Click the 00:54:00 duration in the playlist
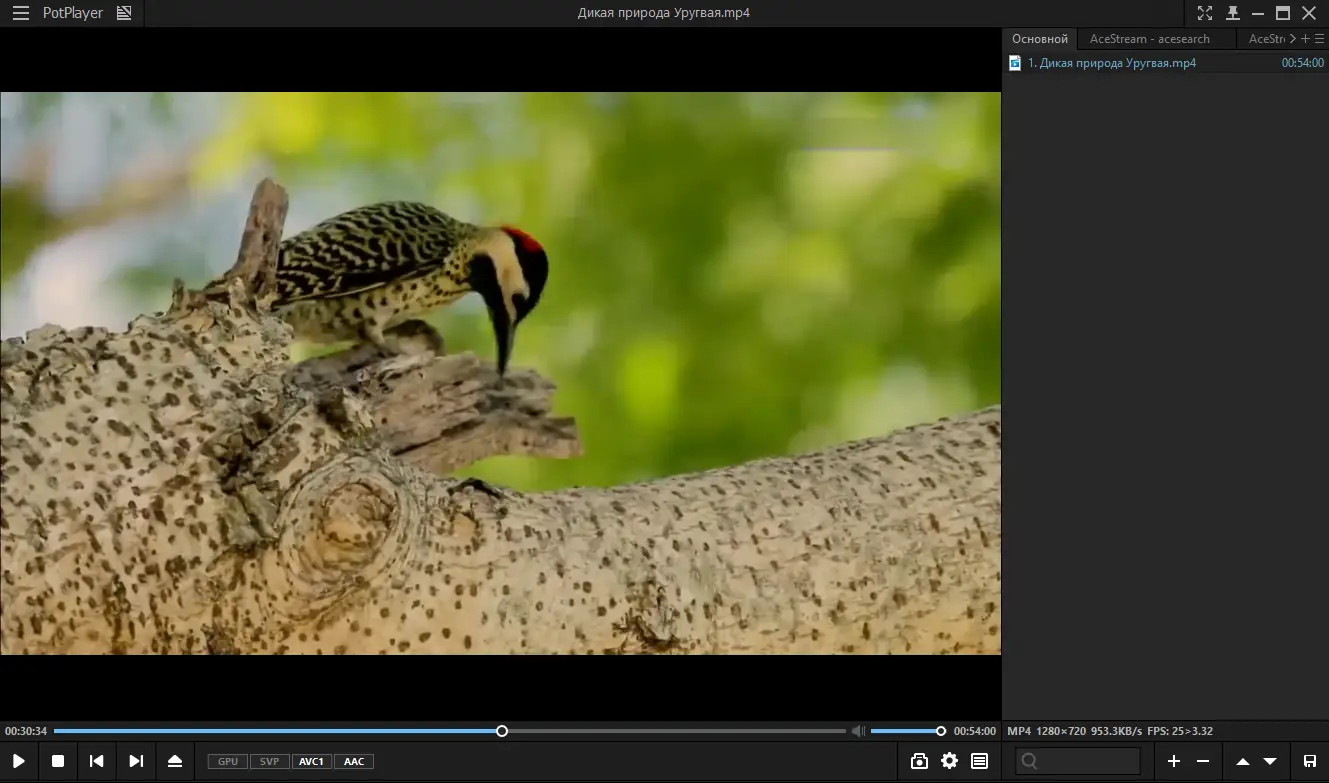The width and height of the screenshot is (1329, 783). coord(1302,63)
